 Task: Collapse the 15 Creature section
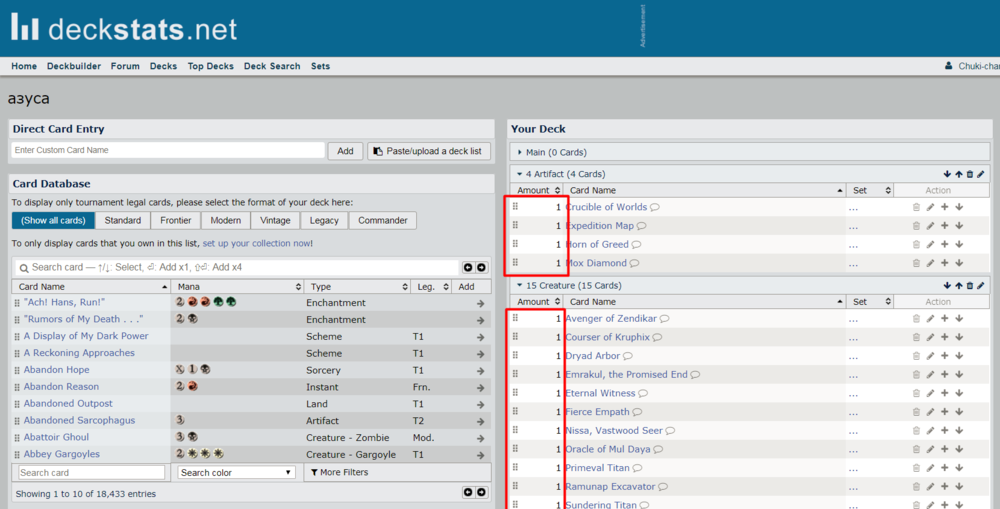click(519, 286)
